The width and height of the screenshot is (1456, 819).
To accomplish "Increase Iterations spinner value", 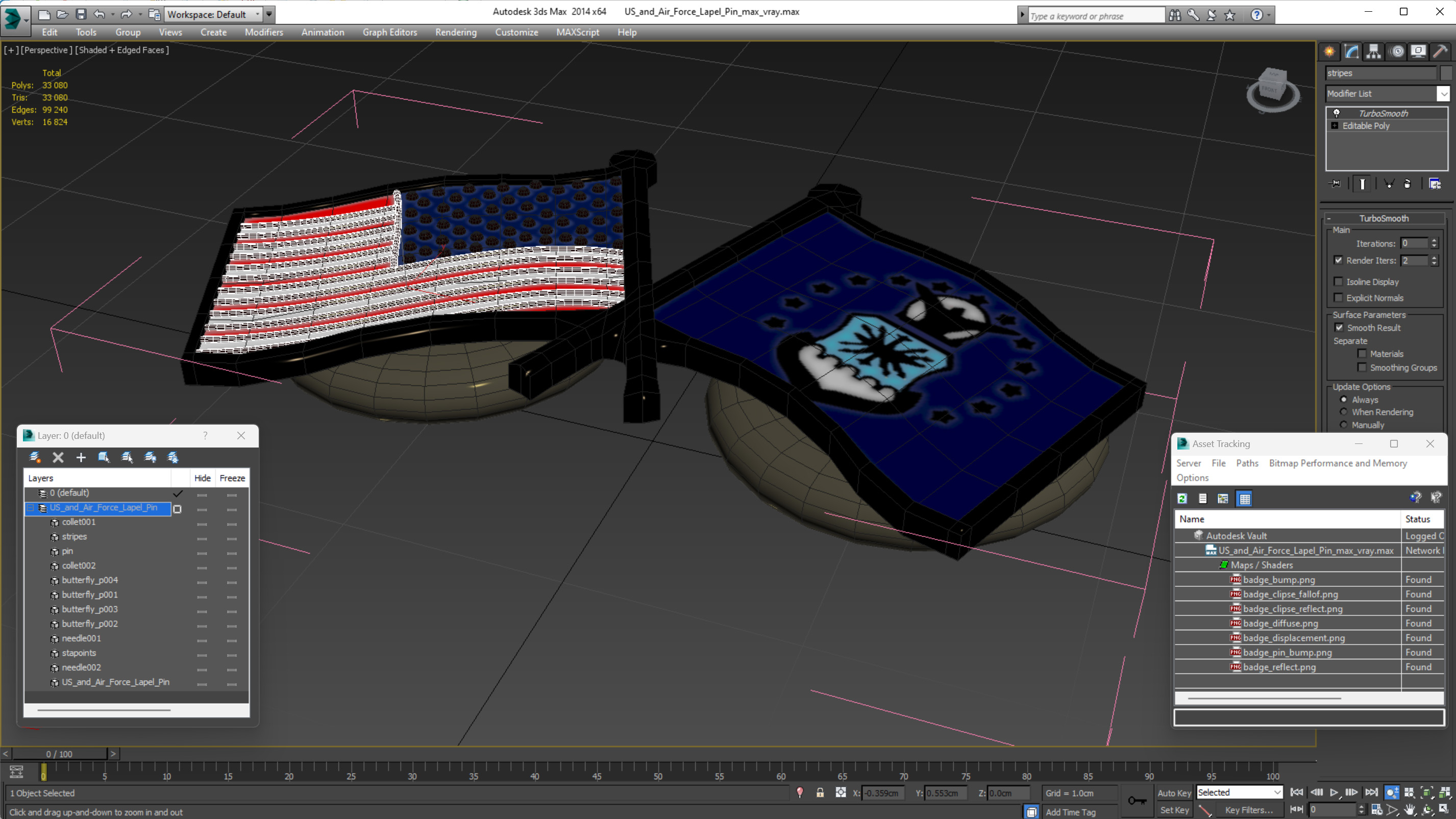I will (x=1434, y=240).
